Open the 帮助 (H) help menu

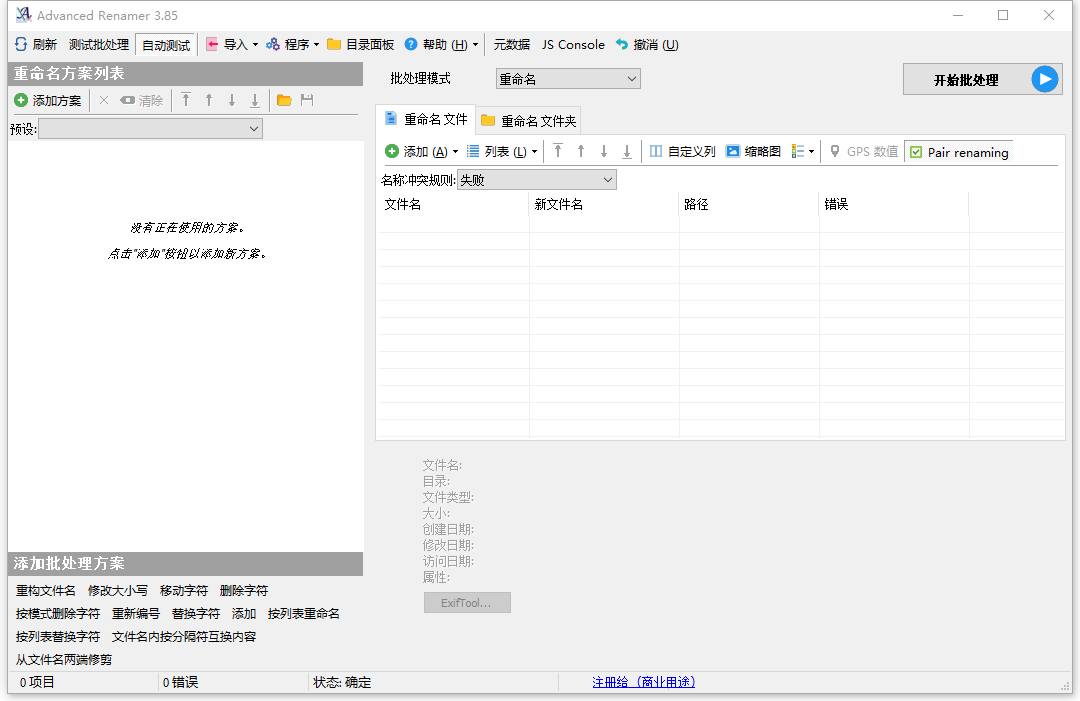441,45
